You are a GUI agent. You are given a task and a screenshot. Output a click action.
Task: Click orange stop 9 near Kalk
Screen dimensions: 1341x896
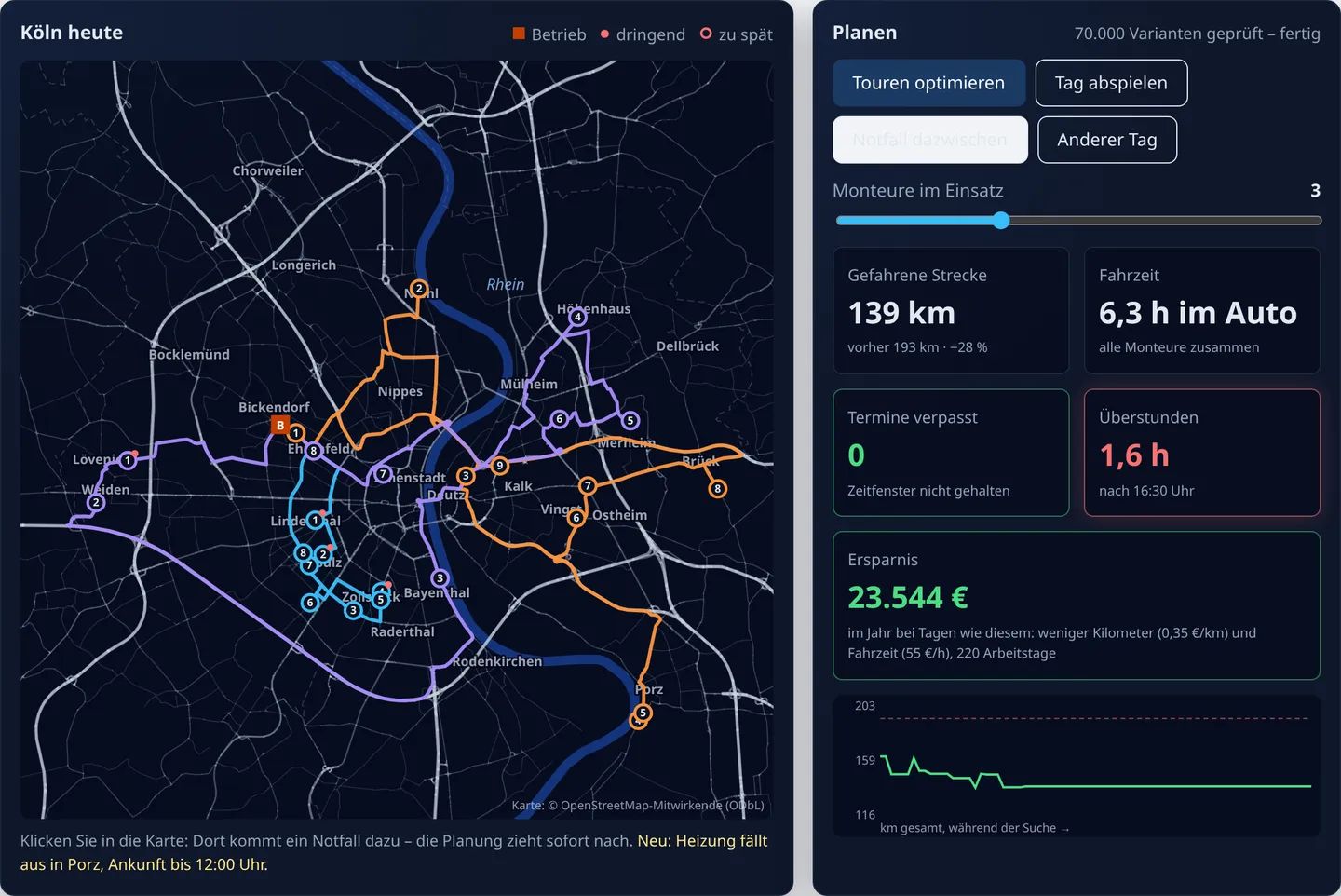(500, 466)
